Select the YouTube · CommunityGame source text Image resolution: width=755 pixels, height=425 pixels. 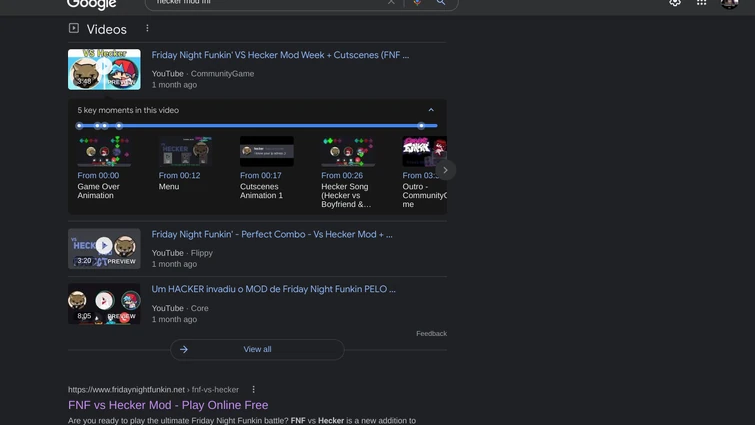pyautogui.click(x=203, y=74)
